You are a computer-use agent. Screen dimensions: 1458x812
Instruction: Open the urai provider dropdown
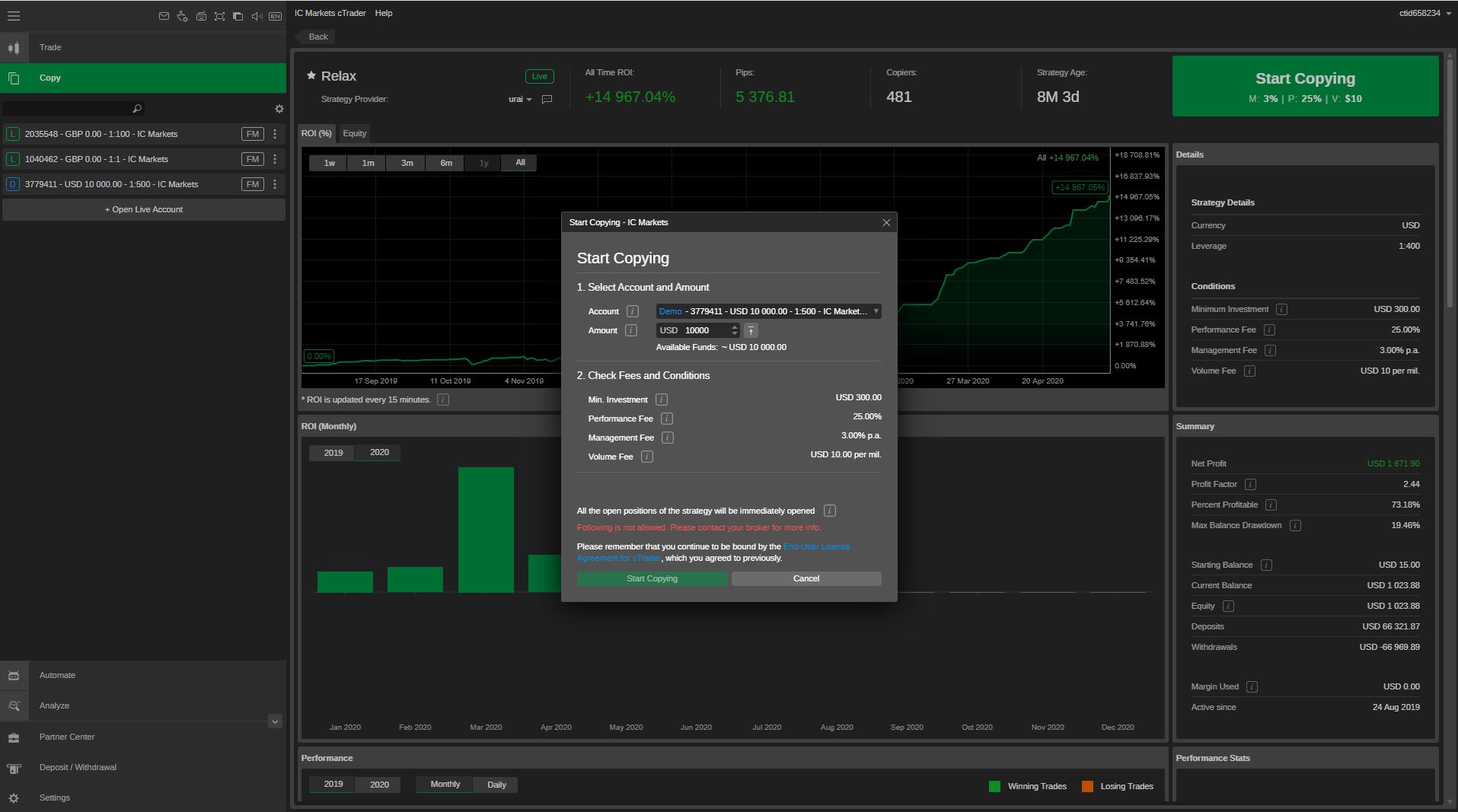520,99
